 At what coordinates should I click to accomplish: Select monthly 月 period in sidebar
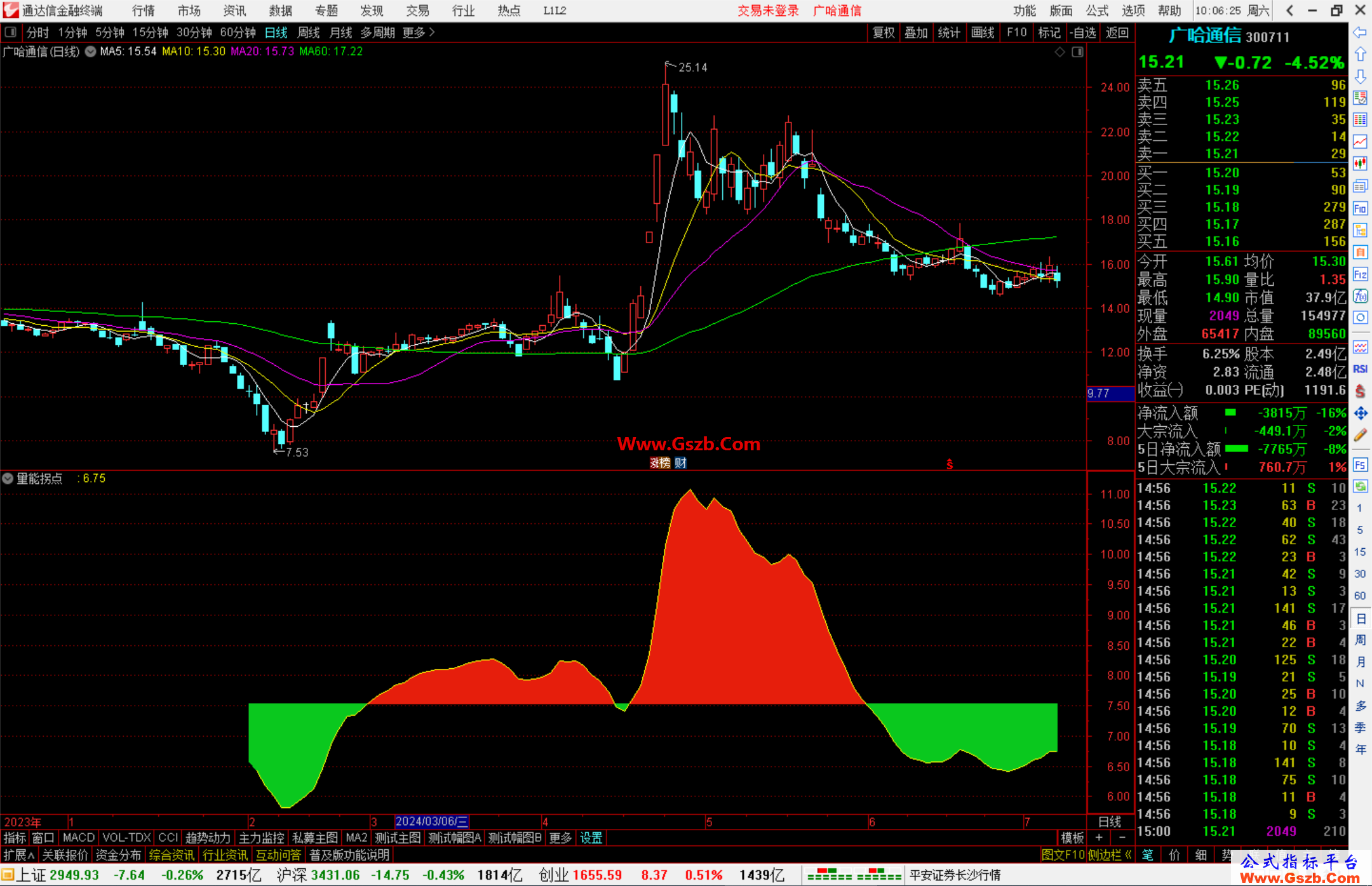click(1360, 662)
